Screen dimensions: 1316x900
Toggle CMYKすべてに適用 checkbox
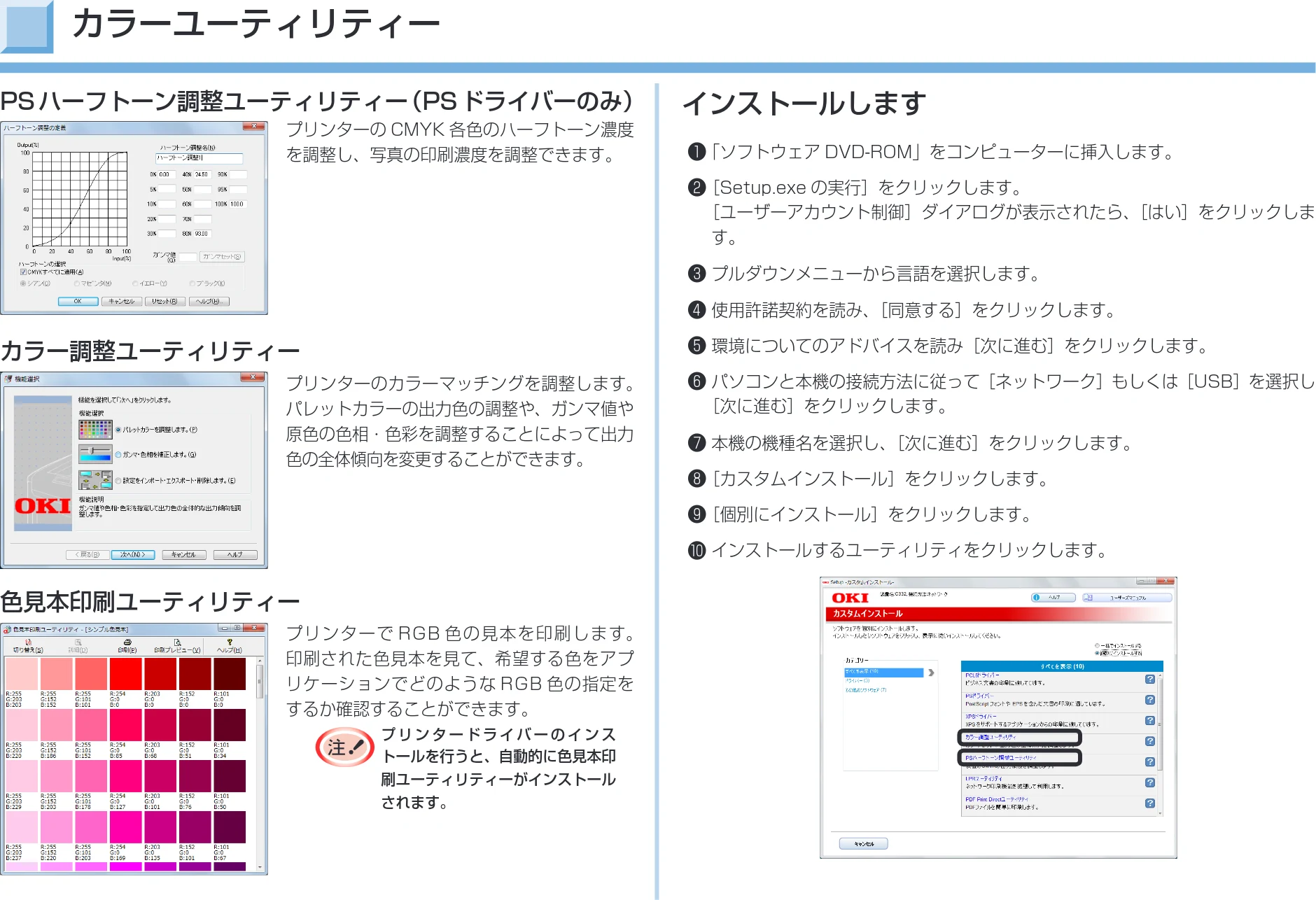pos(23,272)
